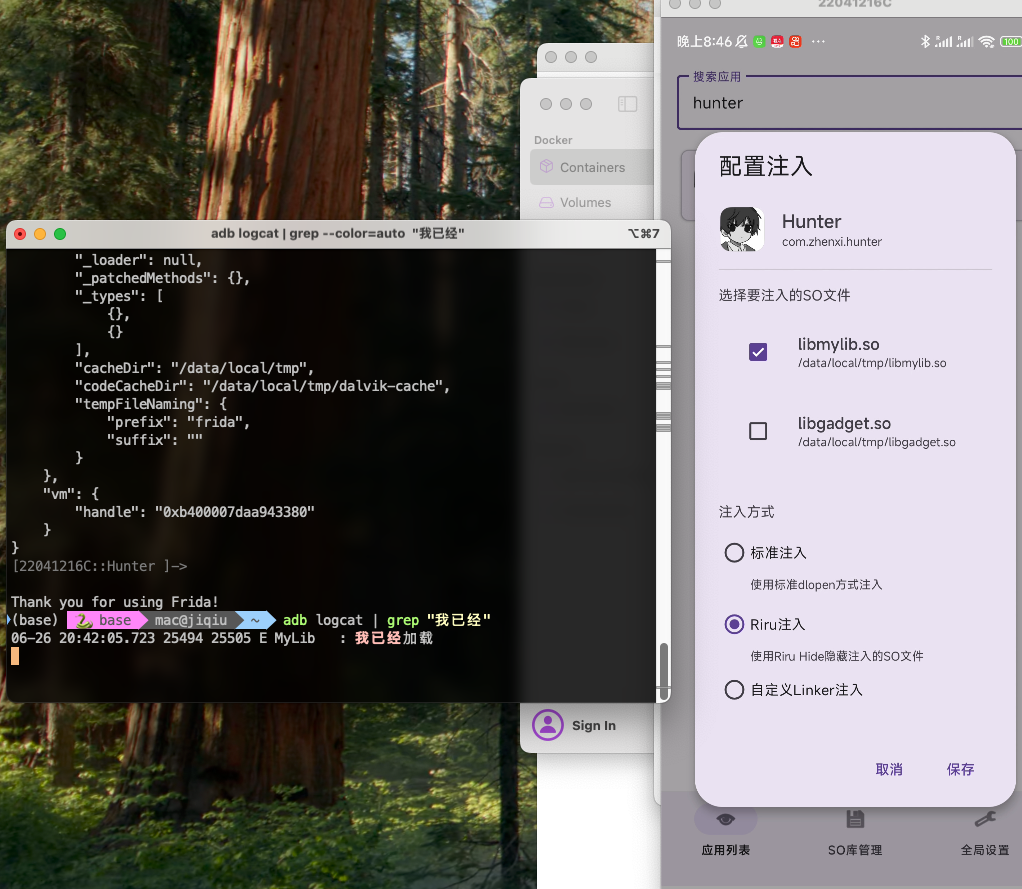Click the Docker Volumes drive icon
1022x889 pixels.
(546, 202)
